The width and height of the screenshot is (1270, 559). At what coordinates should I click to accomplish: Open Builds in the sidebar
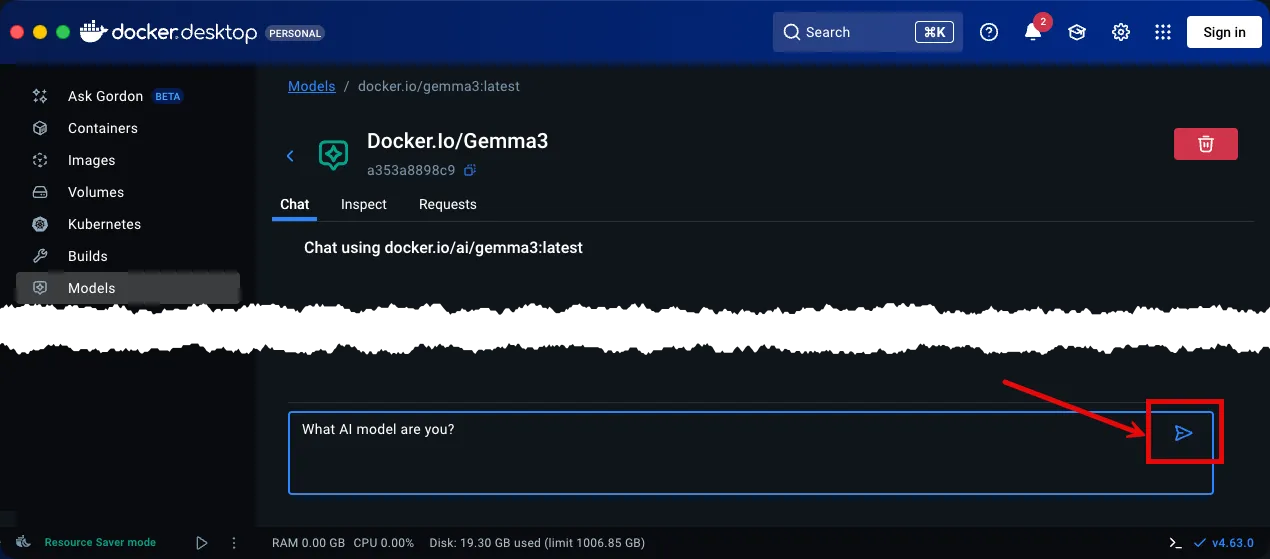[x=128, y=256]
